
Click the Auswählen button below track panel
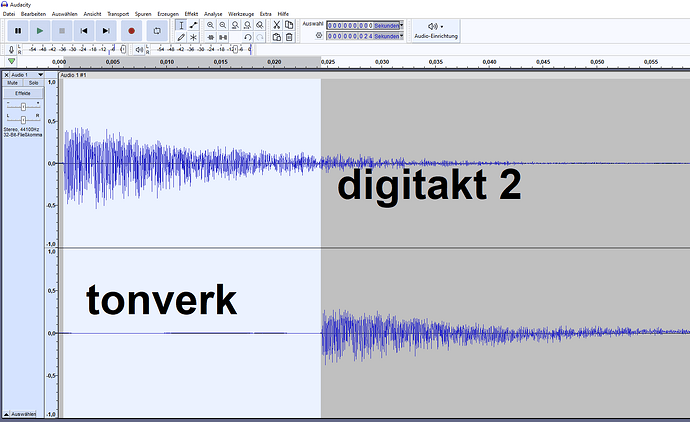24,413
